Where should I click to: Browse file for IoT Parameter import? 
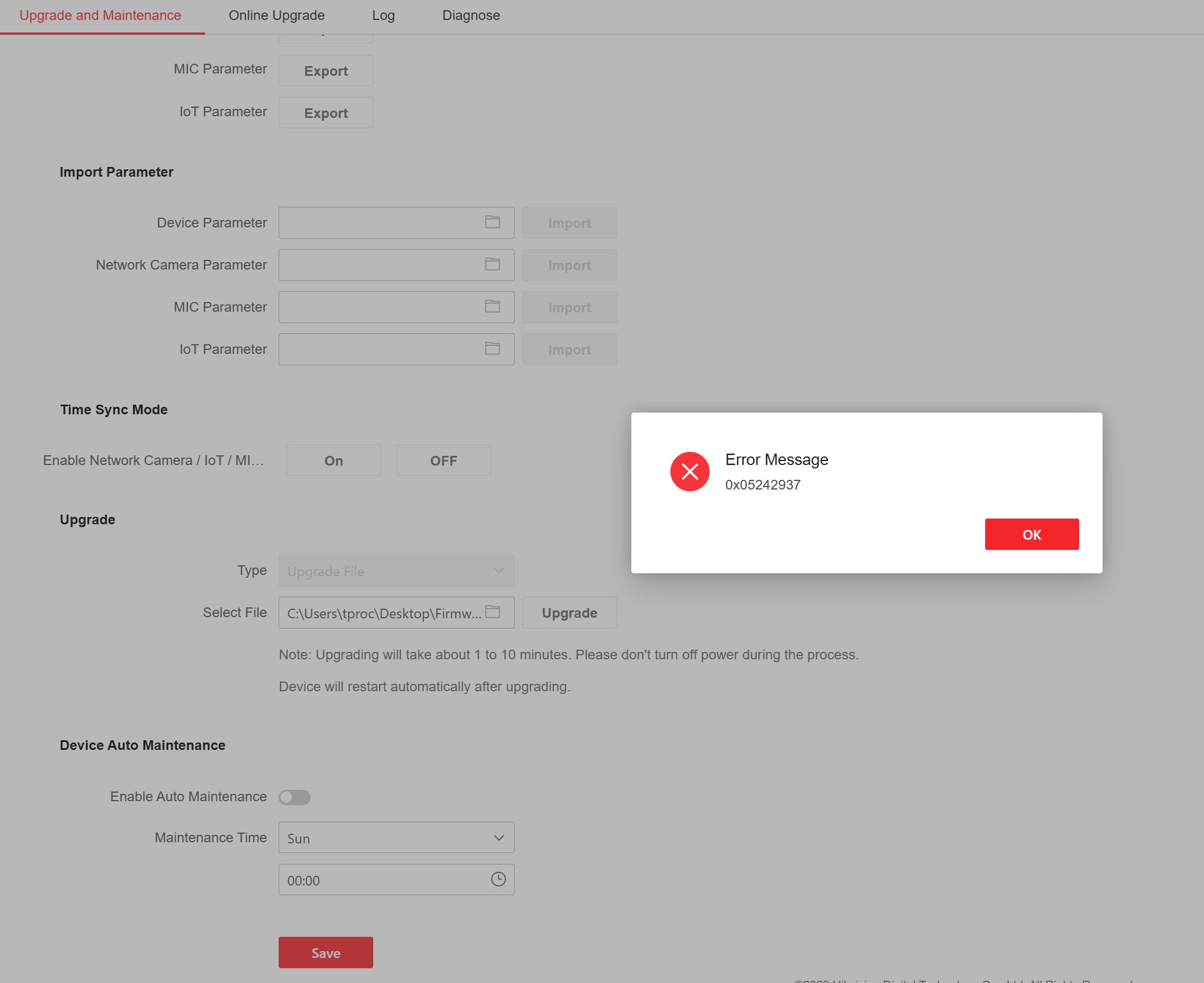point(492,349)
